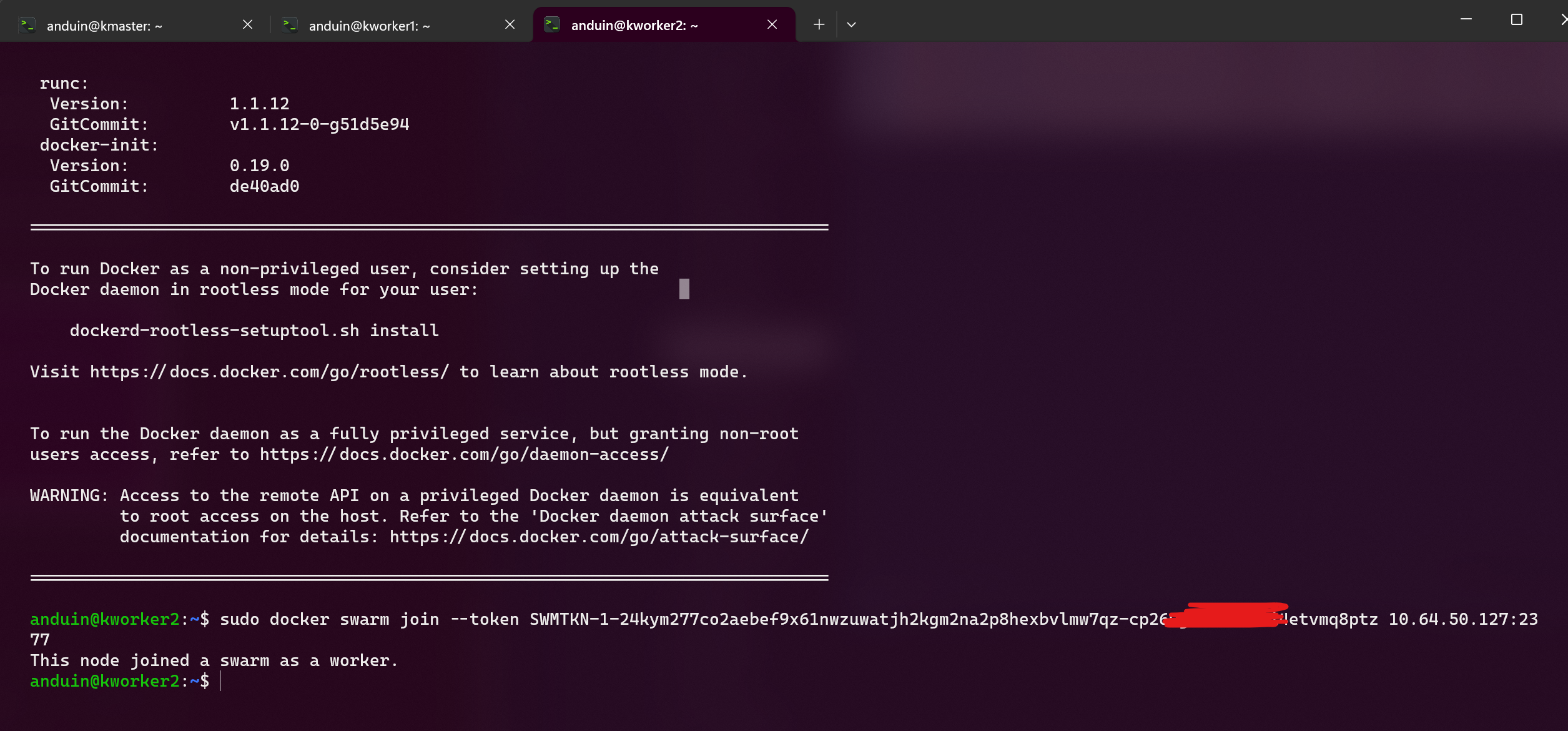Switch to the anduin@kmaster tab

(x=125, y=26)
